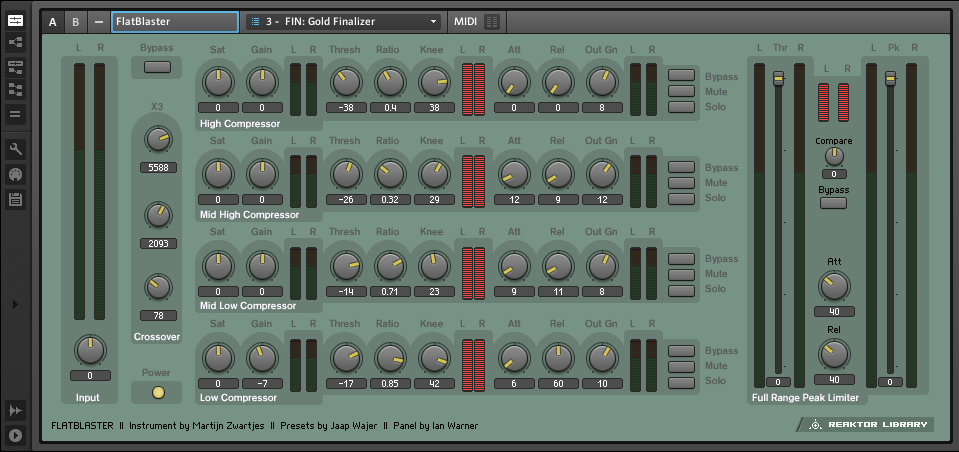
Task: Click the Low Compressor Gain value -7
Action: coord(262,384)
